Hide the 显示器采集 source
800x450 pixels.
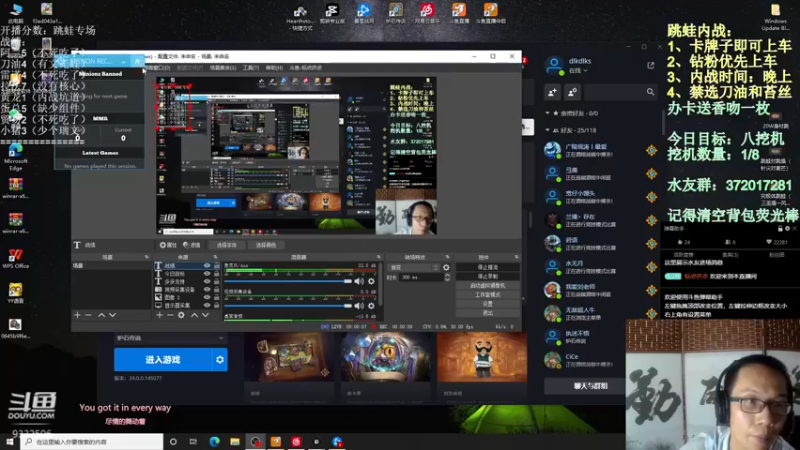[x=207, y=305]
